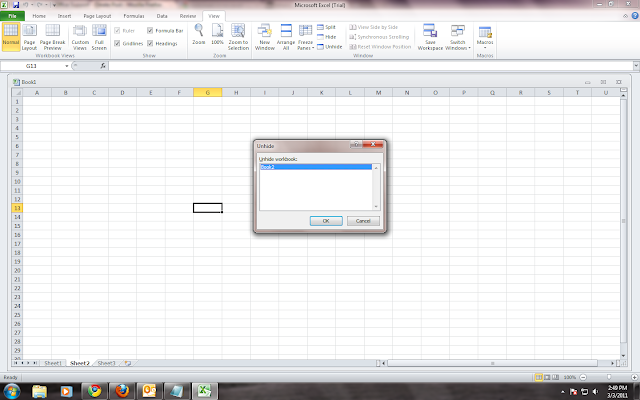The height and width of the screenshot is (400, 640).
Task: Switch to the Formulas tab
Action: coord(134,16)
